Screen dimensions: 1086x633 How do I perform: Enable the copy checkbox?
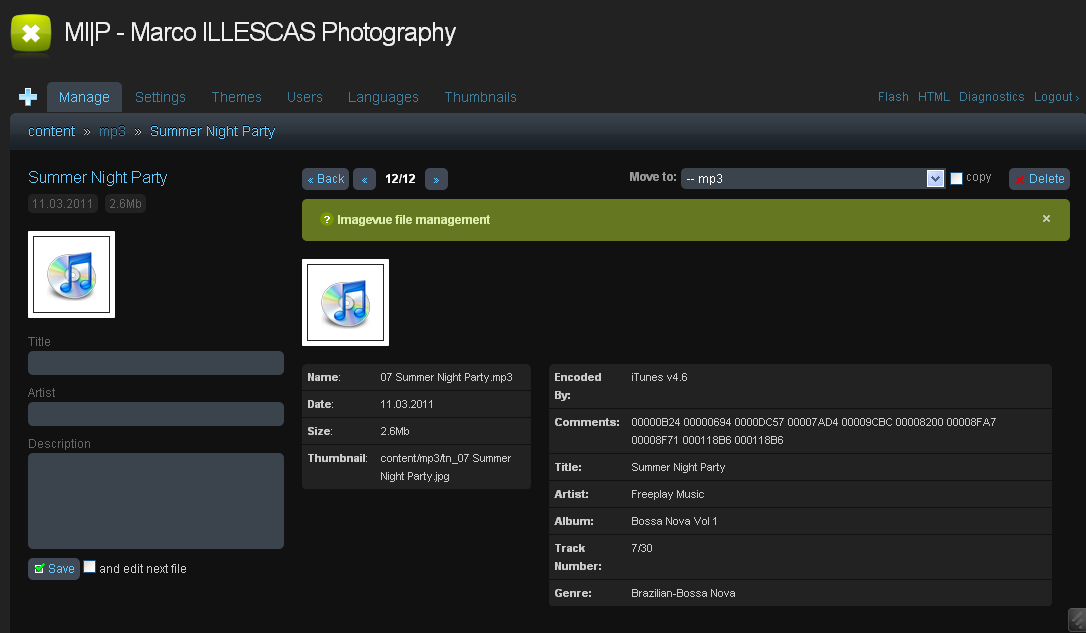click(x=956, y=179)
